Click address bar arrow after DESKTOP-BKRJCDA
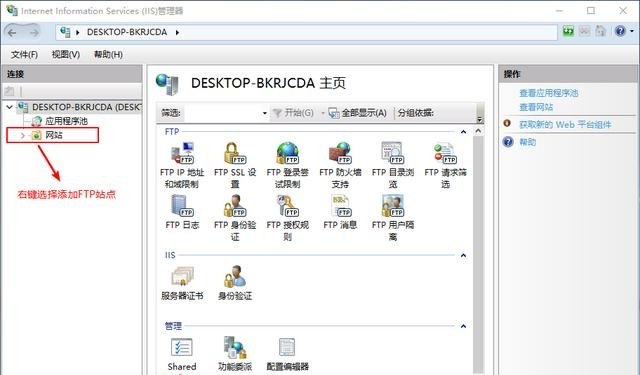 [x=177, y=32]
